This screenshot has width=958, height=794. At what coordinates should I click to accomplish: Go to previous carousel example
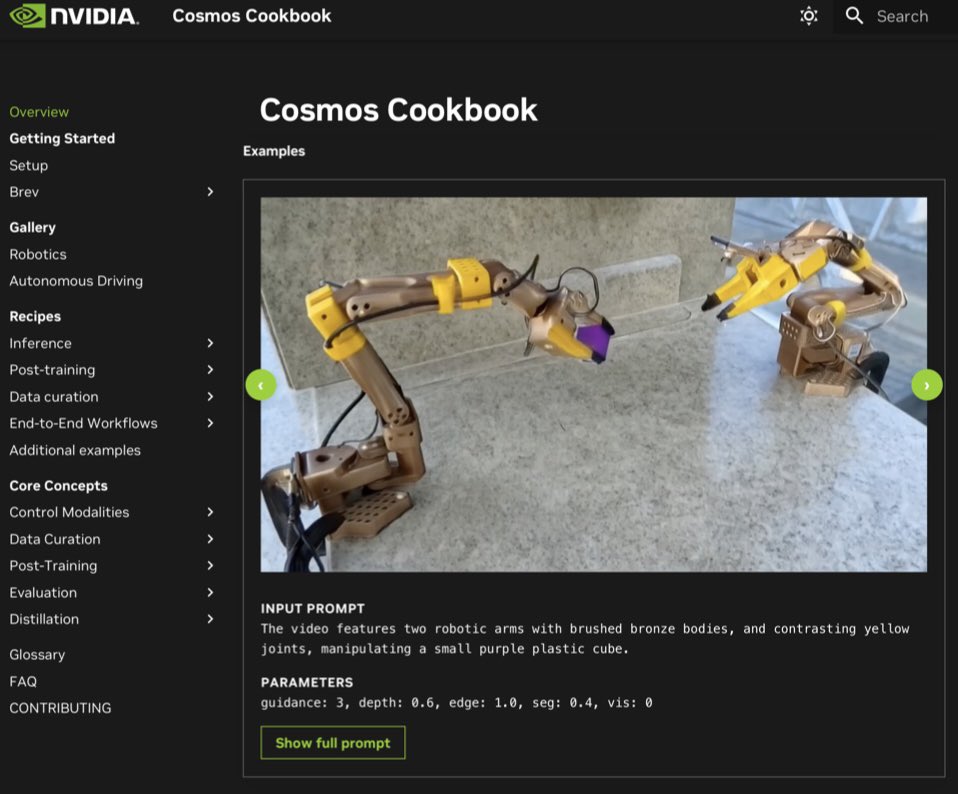(x=261, y=385)
